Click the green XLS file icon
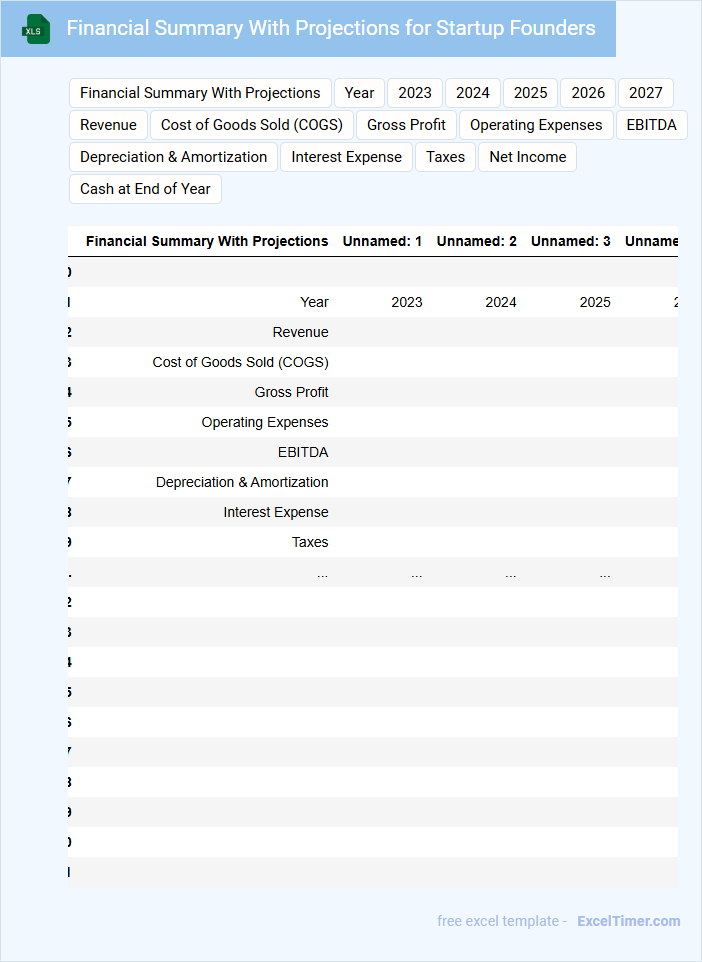The width and height of the screenshot is (702, 962). tap(35, 29)
